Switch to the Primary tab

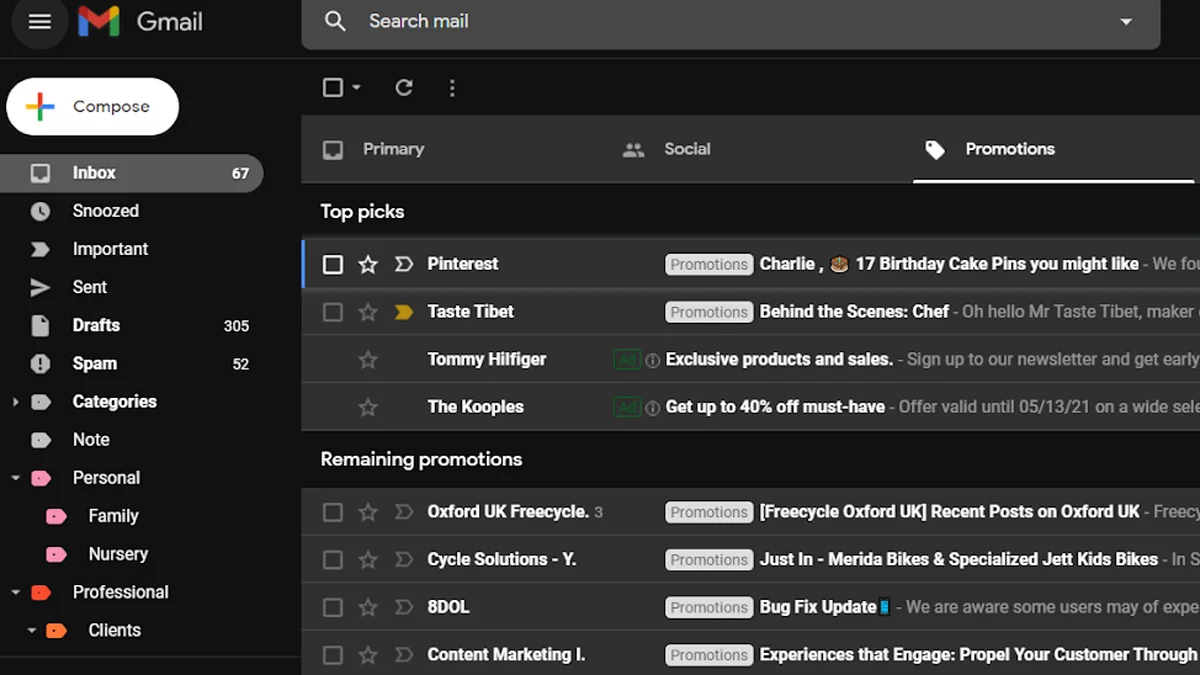[393, 149]
